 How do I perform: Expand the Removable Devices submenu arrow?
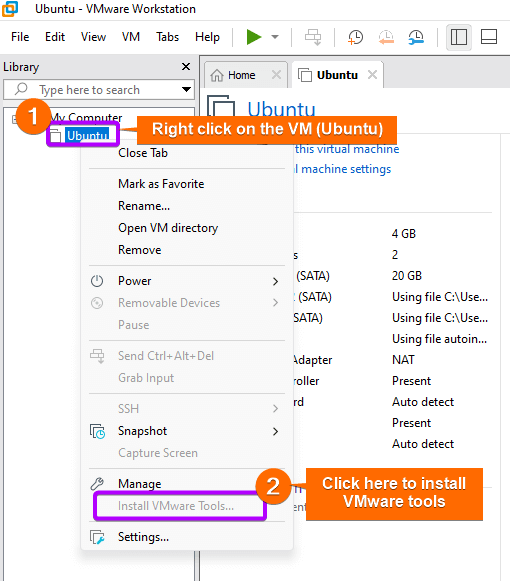(x=275, y=303)
